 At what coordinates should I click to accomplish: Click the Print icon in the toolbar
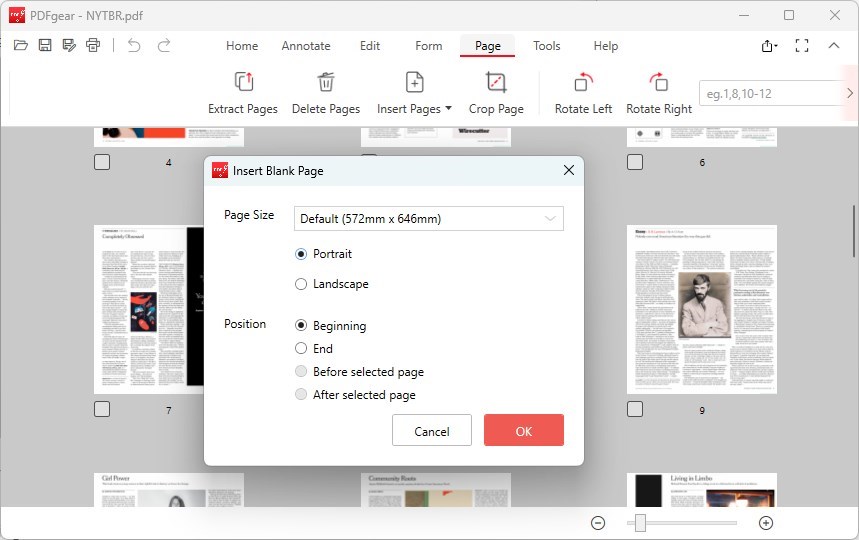[x=93, y=45]
